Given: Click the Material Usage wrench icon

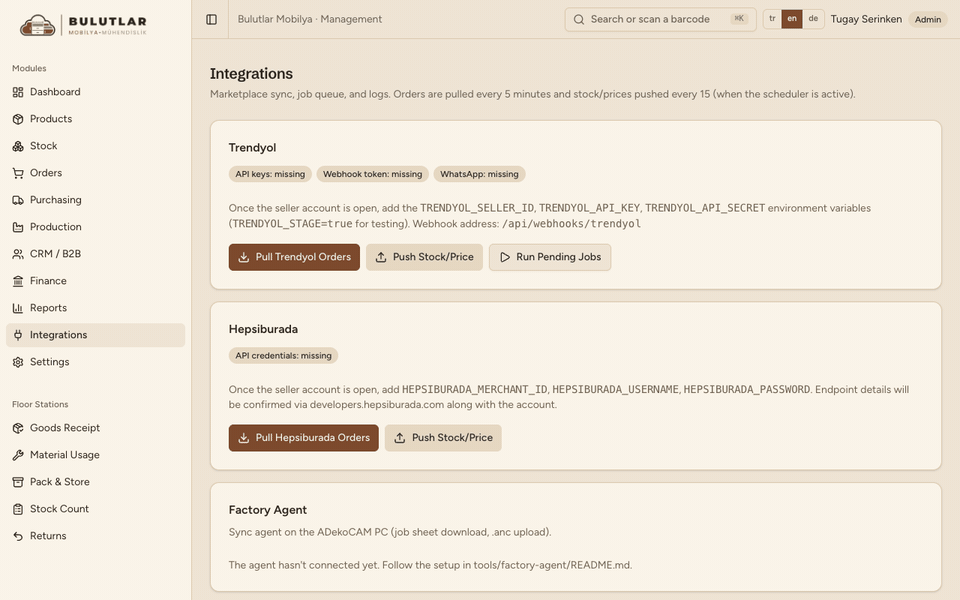Looking at the screenshot, I should [x=18, y=455].
